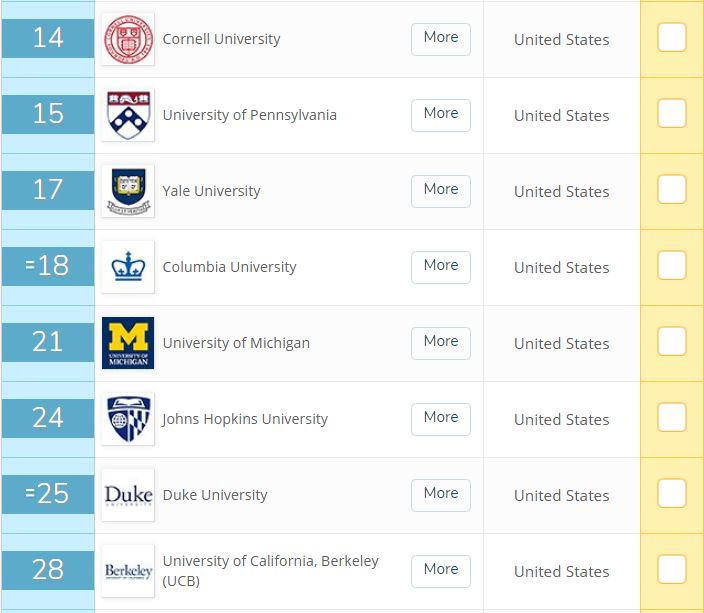Expand More details for Cornell University
Image resolution: width=704 pixels, height=613 pixels.
(440, 38)
